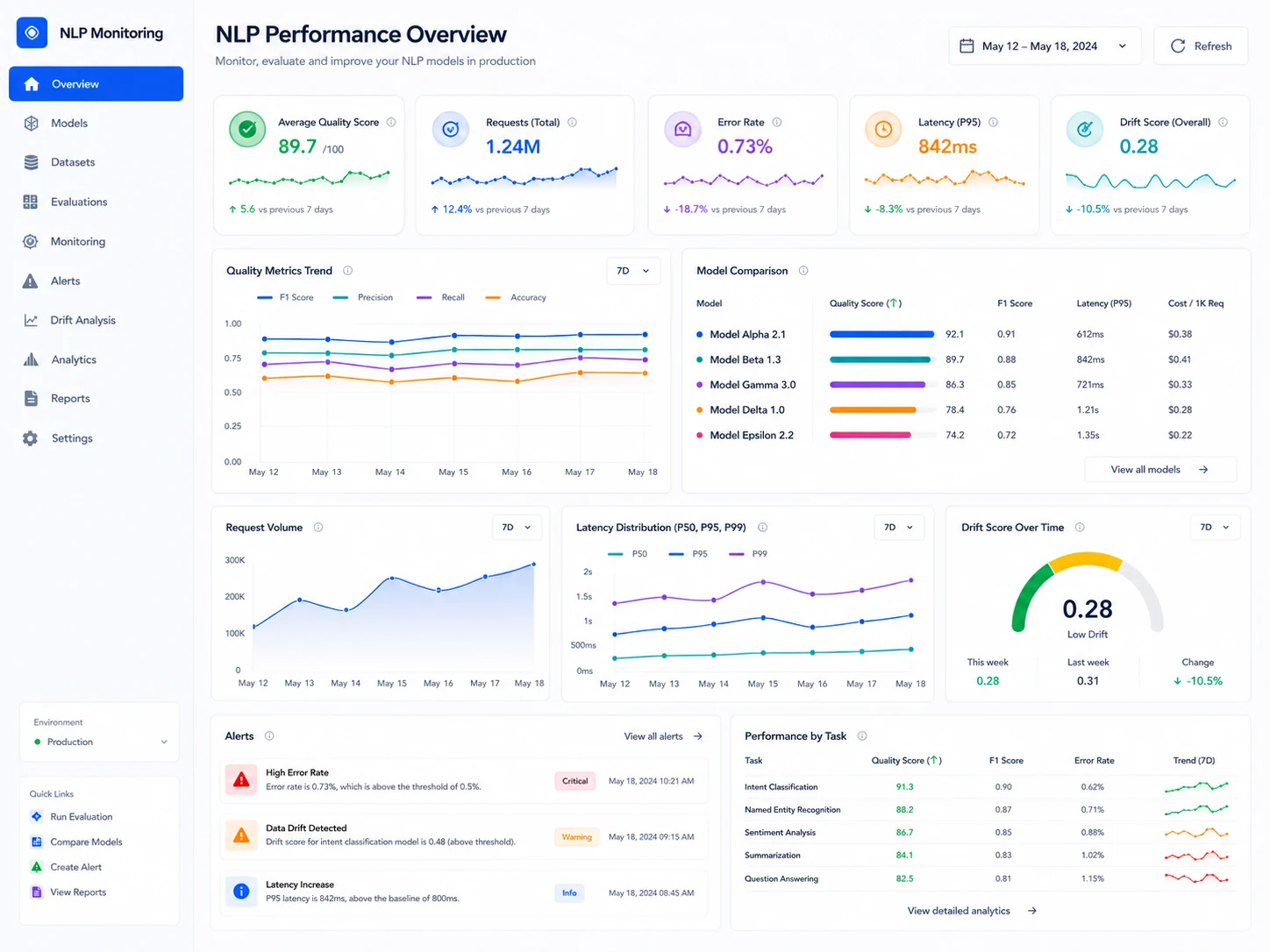Click the Critical badge on High Error Rate
The width and height of the screenshot is (1270, 952).
[x=575, y=781]
